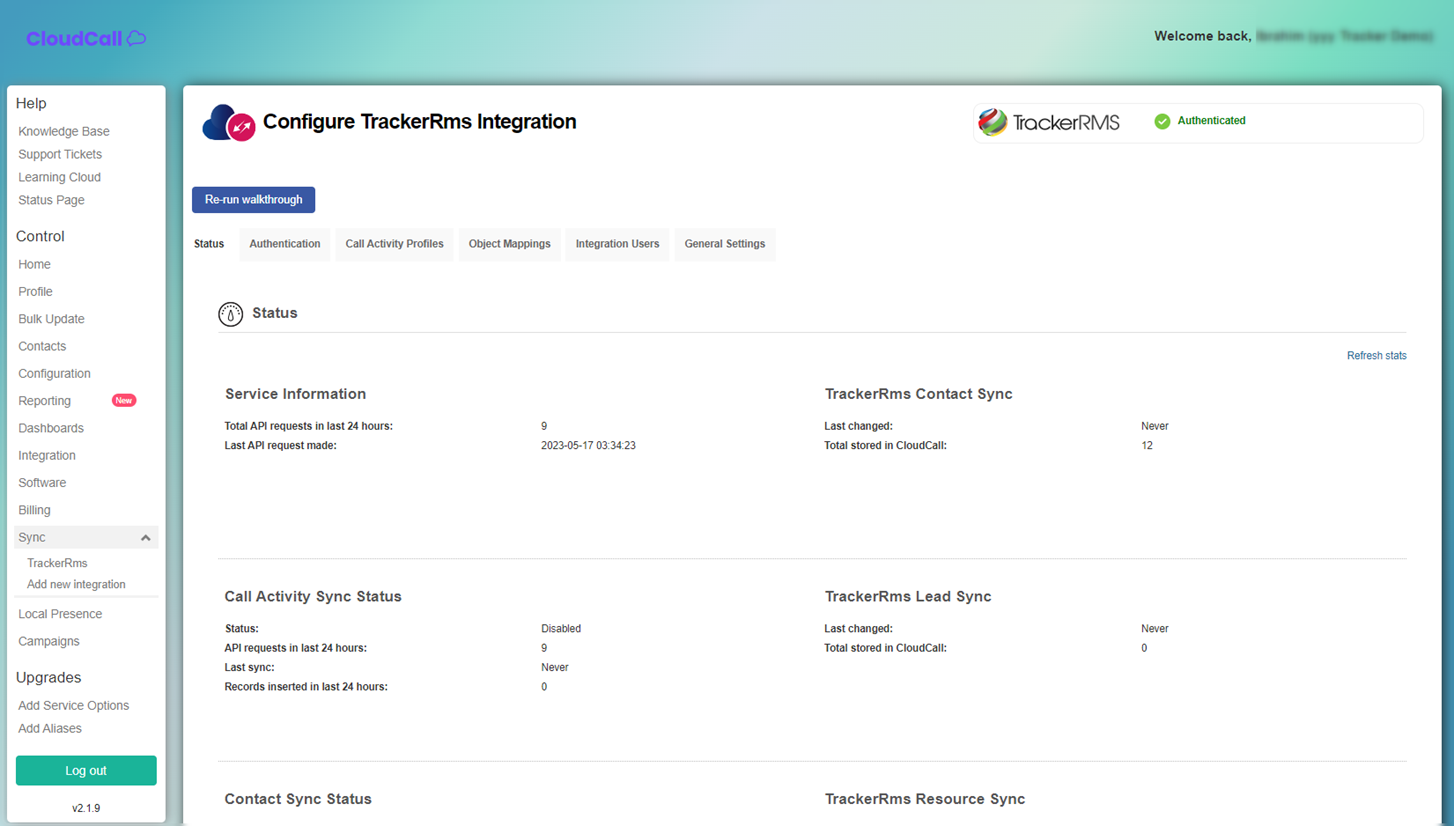
Task: Open Bulk Update page
Action: point(51,319)
